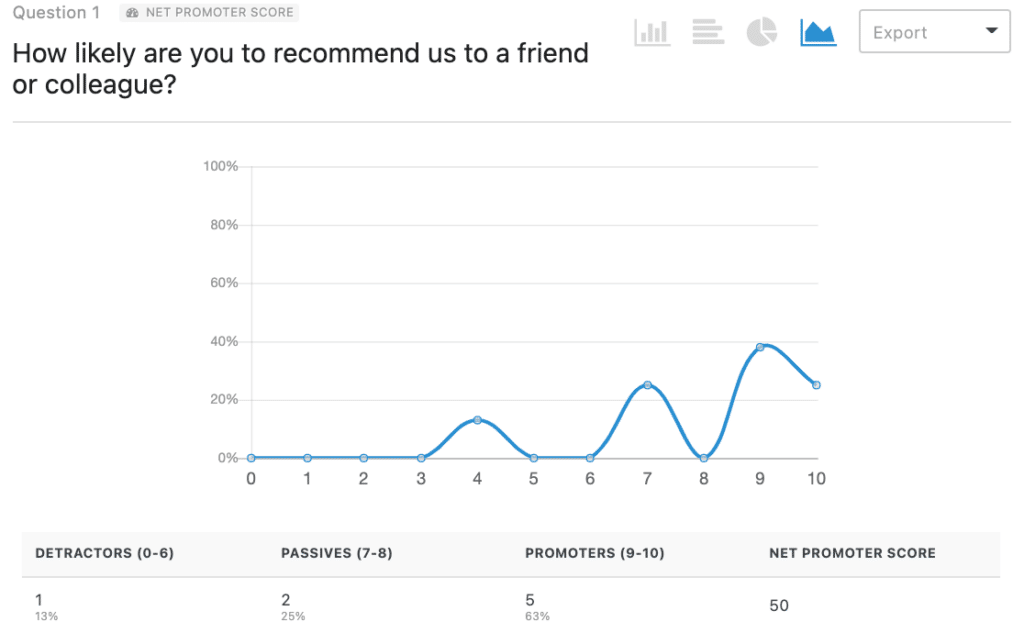Click the Net Promoter Score value 50
The height and width of the screenshot is (633, 1024).
point(779,606)
